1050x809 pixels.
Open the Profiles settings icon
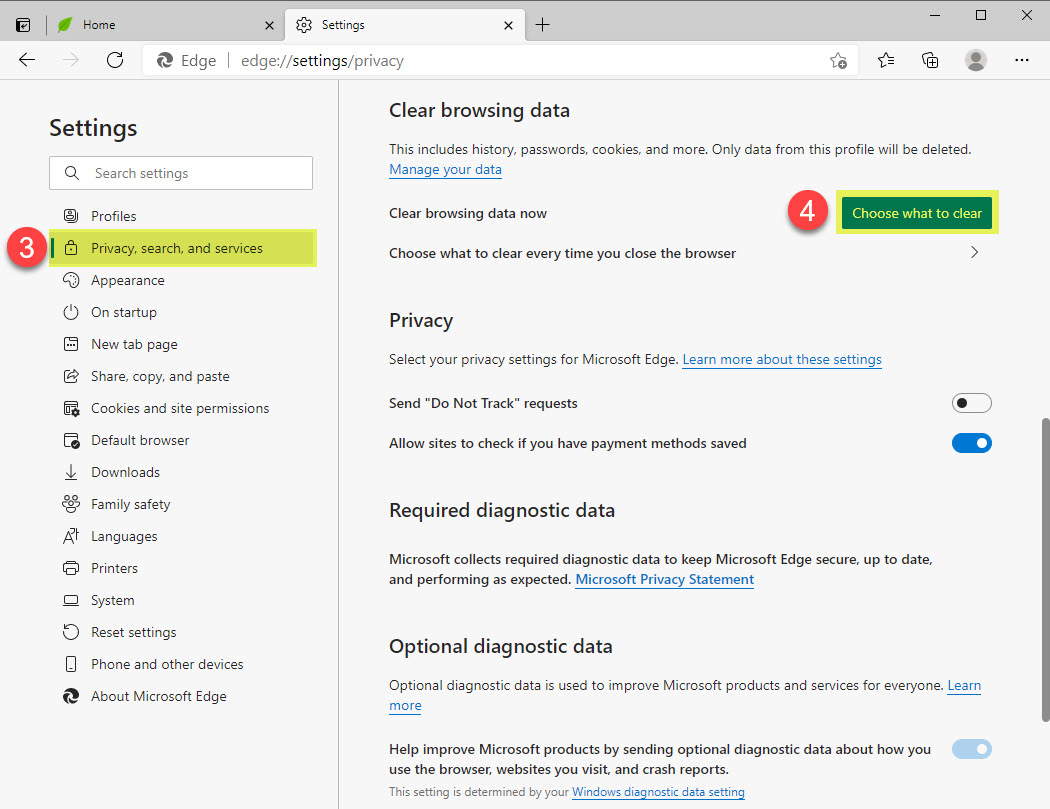(69, 216)
